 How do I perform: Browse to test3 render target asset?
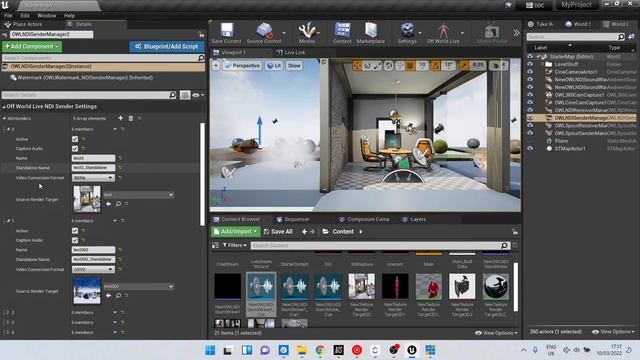(118, 204)
